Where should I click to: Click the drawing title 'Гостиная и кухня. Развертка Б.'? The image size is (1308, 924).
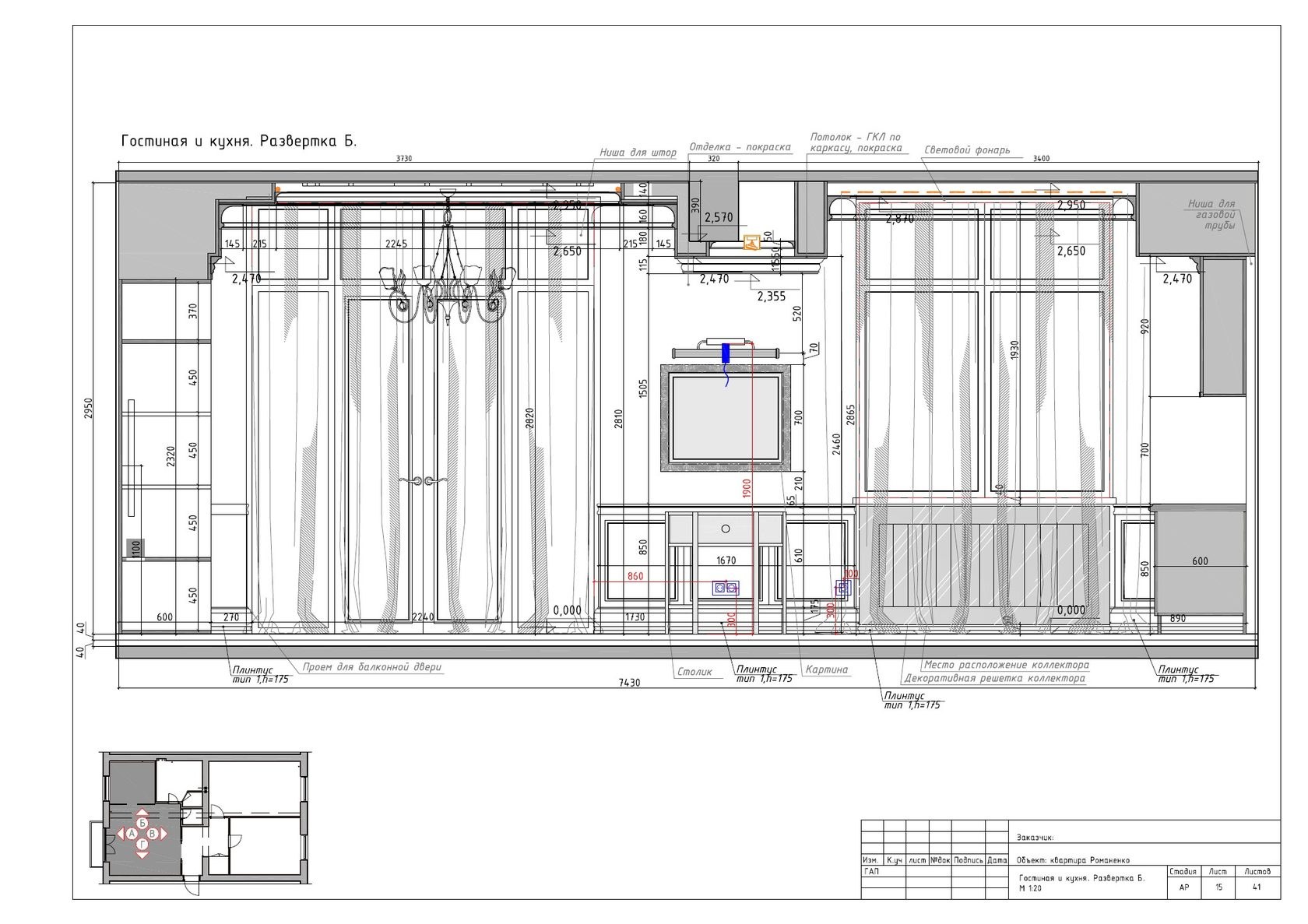point(239,142)
